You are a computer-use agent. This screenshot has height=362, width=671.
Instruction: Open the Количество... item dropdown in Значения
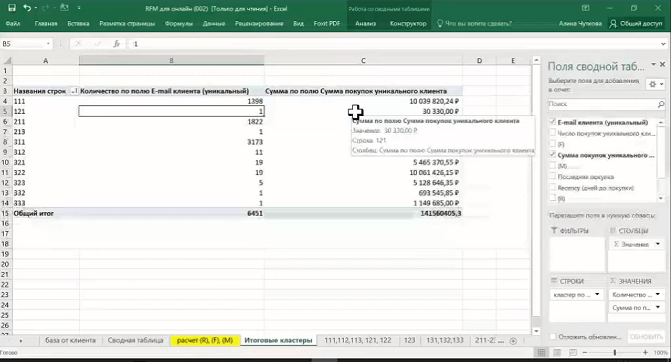tap(658, 294)
